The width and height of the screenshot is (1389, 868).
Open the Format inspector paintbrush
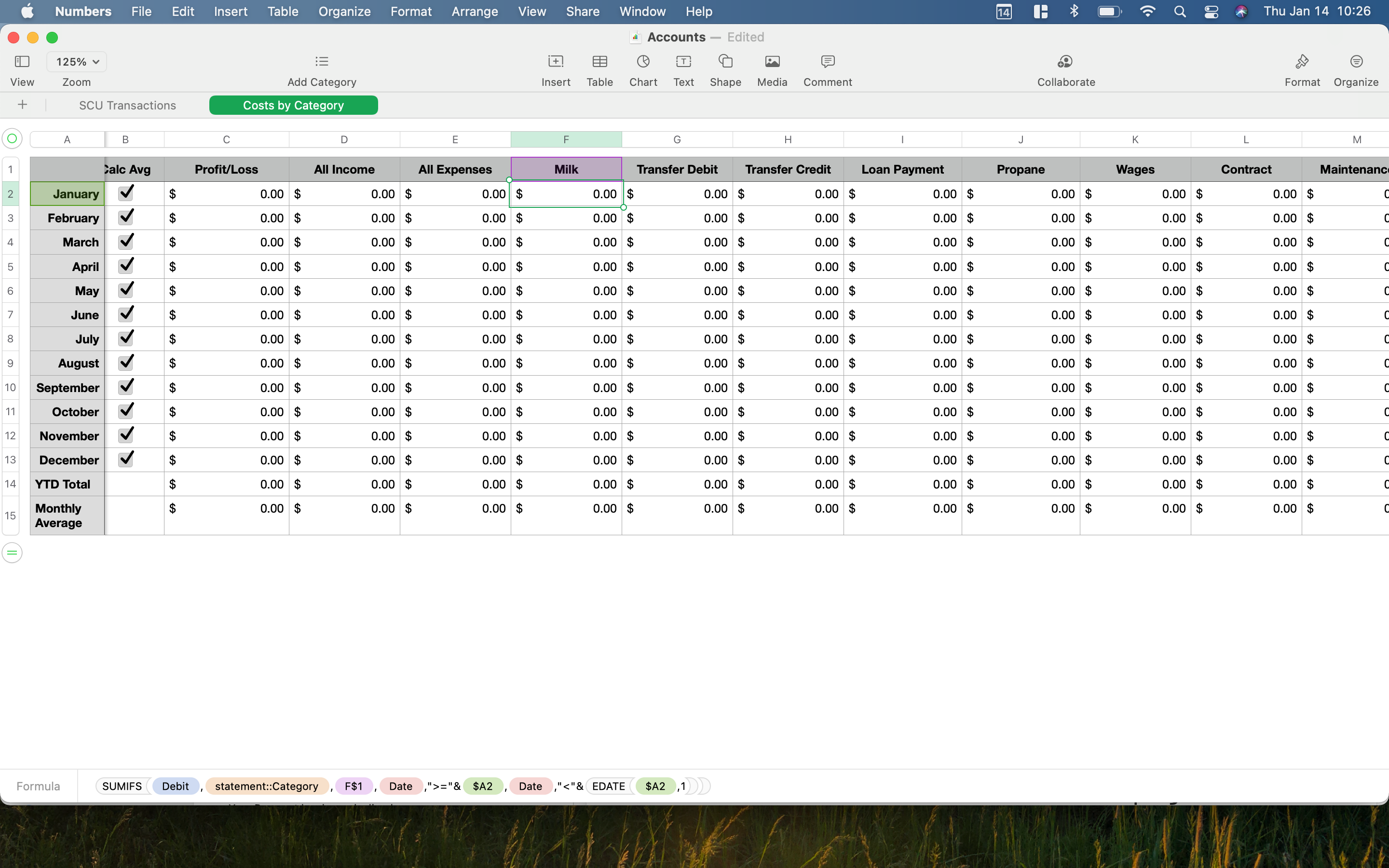tap(1302, 62)
